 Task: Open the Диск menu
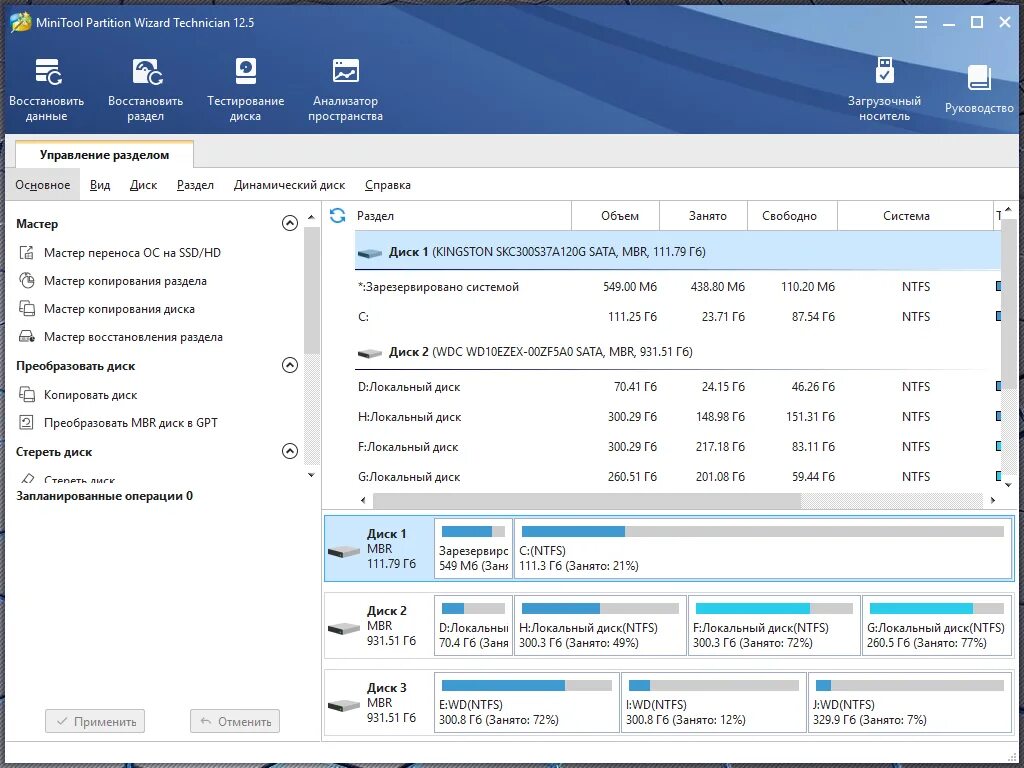tap(143, 185)
